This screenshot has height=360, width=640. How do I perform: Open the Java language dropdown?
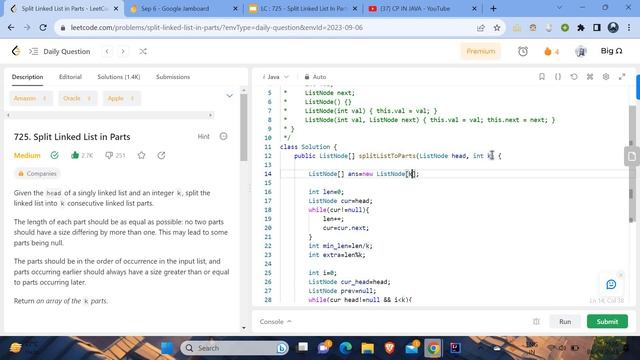276,77
